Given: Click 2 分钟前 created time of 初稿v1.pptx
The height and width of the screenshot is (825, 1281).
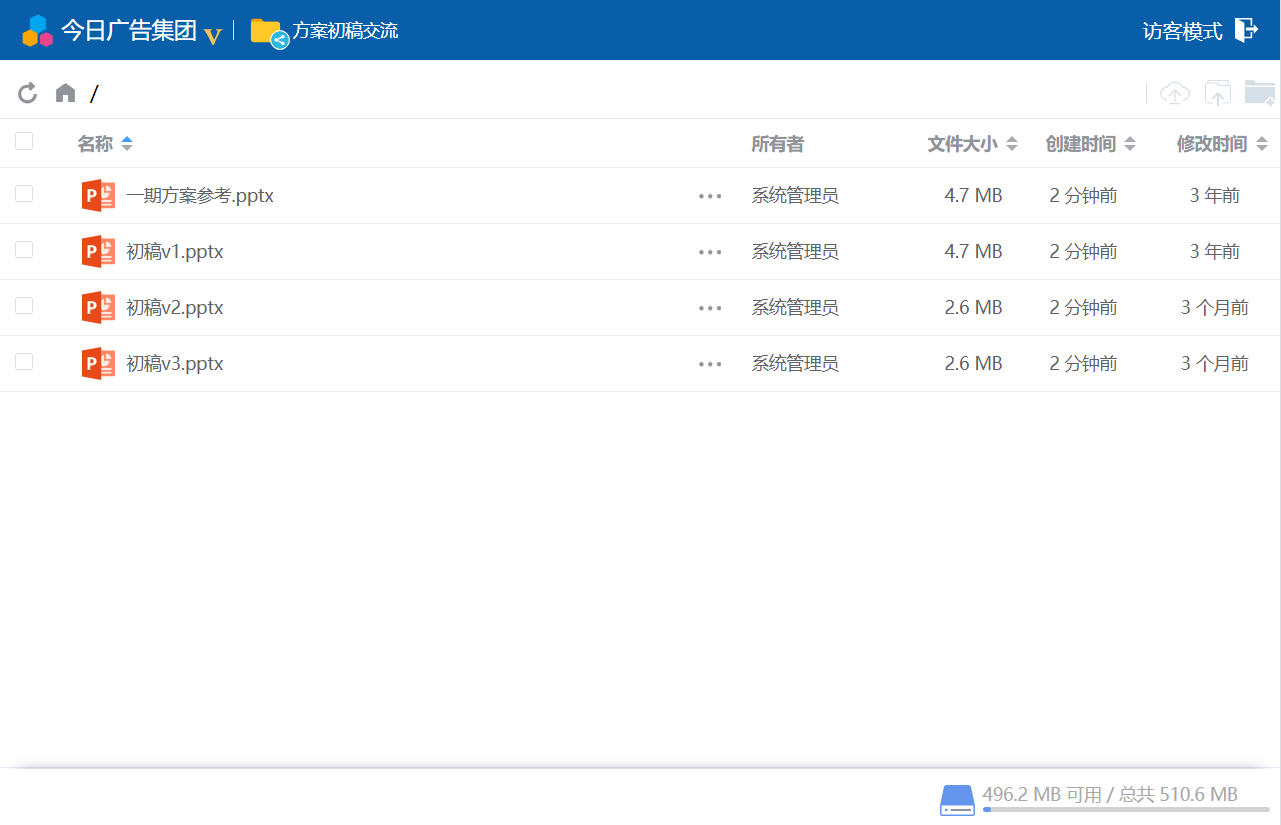Looking at the screenshot, I should tap(1083, 252).
